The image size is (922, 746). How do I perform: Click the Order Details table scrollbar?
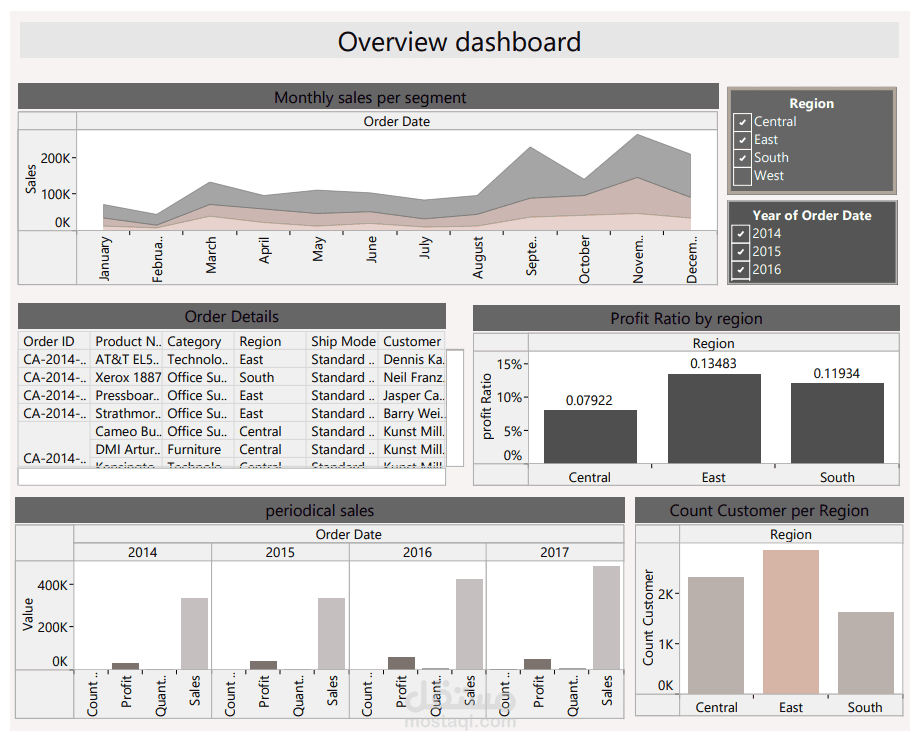(x=455, y=408)
